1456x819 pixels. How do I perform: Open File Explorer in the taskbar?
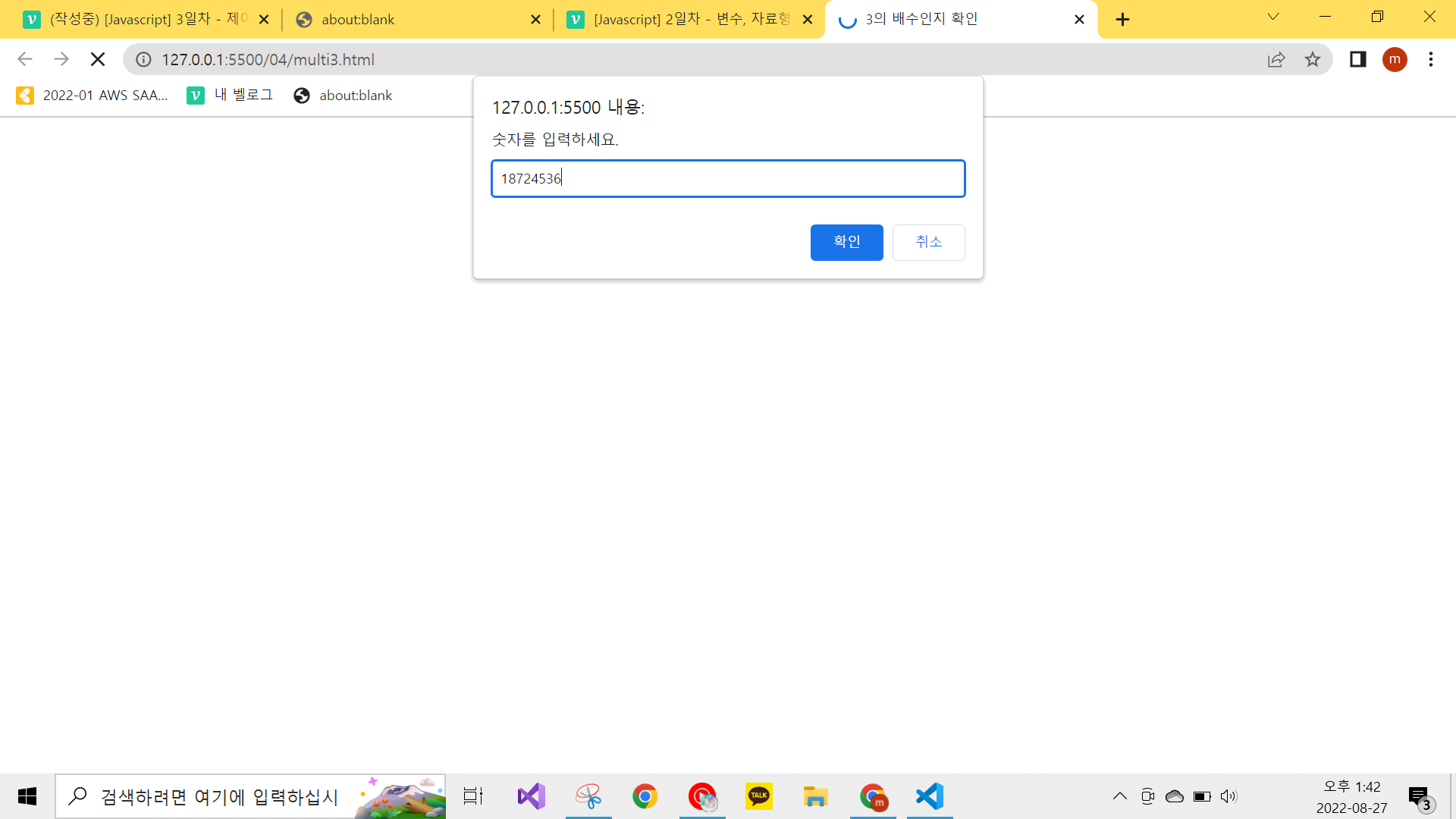click(x=815, y=796)
